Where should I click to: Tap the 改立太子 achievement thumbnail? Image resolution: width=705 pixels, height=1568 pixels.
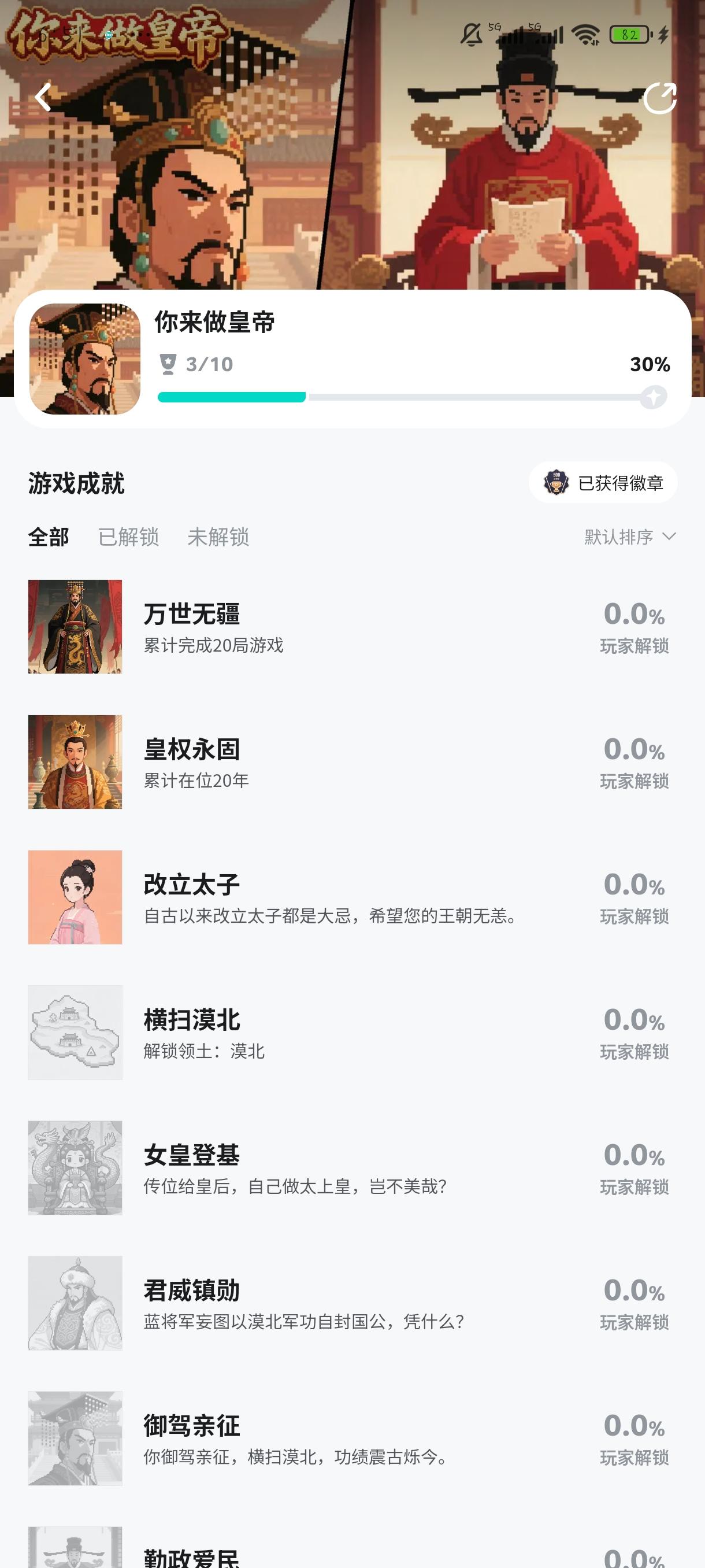tap(75, 897)
